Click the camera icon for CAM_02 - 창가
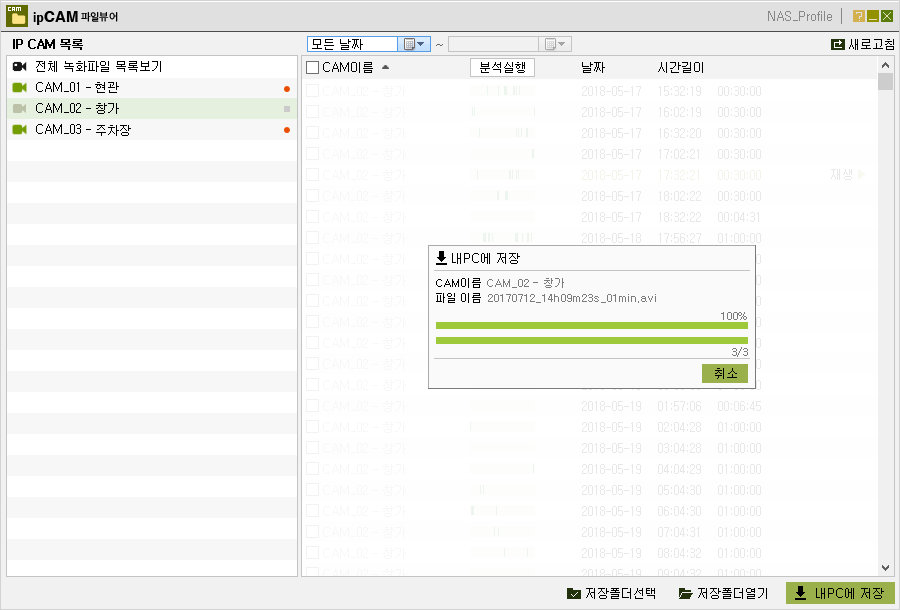This screenshot has height=610, width=900. [x=20, y=108]
